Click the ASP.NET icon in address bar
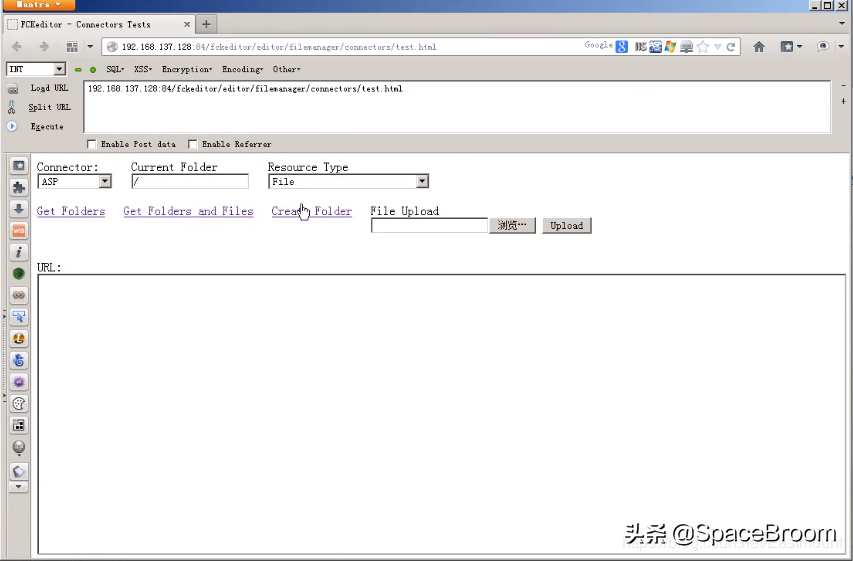Viewport: 853px width, 561px height. pyautogui.click(x=656, y=47)
